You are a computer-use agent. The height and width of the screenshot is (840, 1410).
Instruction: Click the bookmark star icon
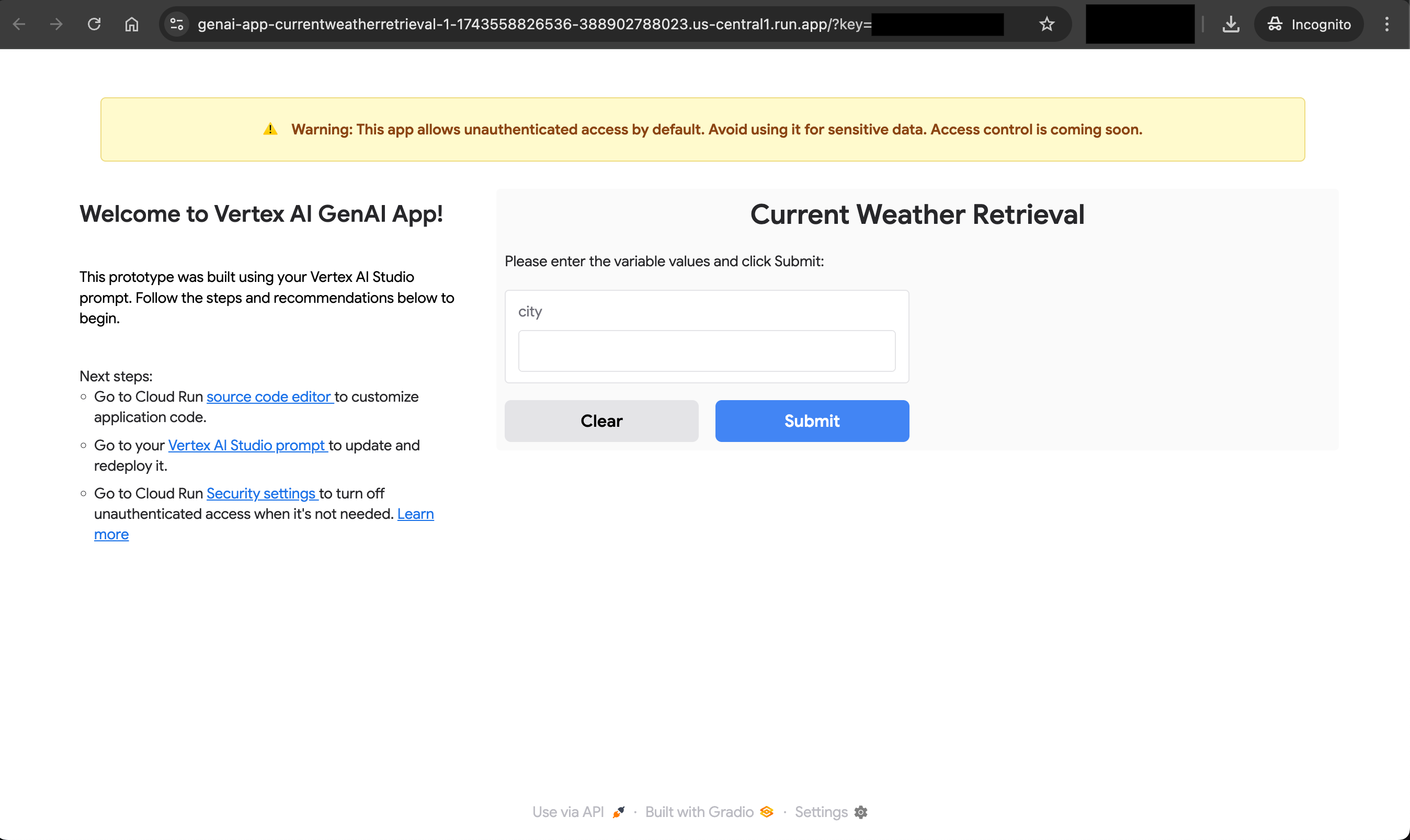(1047, 24)
